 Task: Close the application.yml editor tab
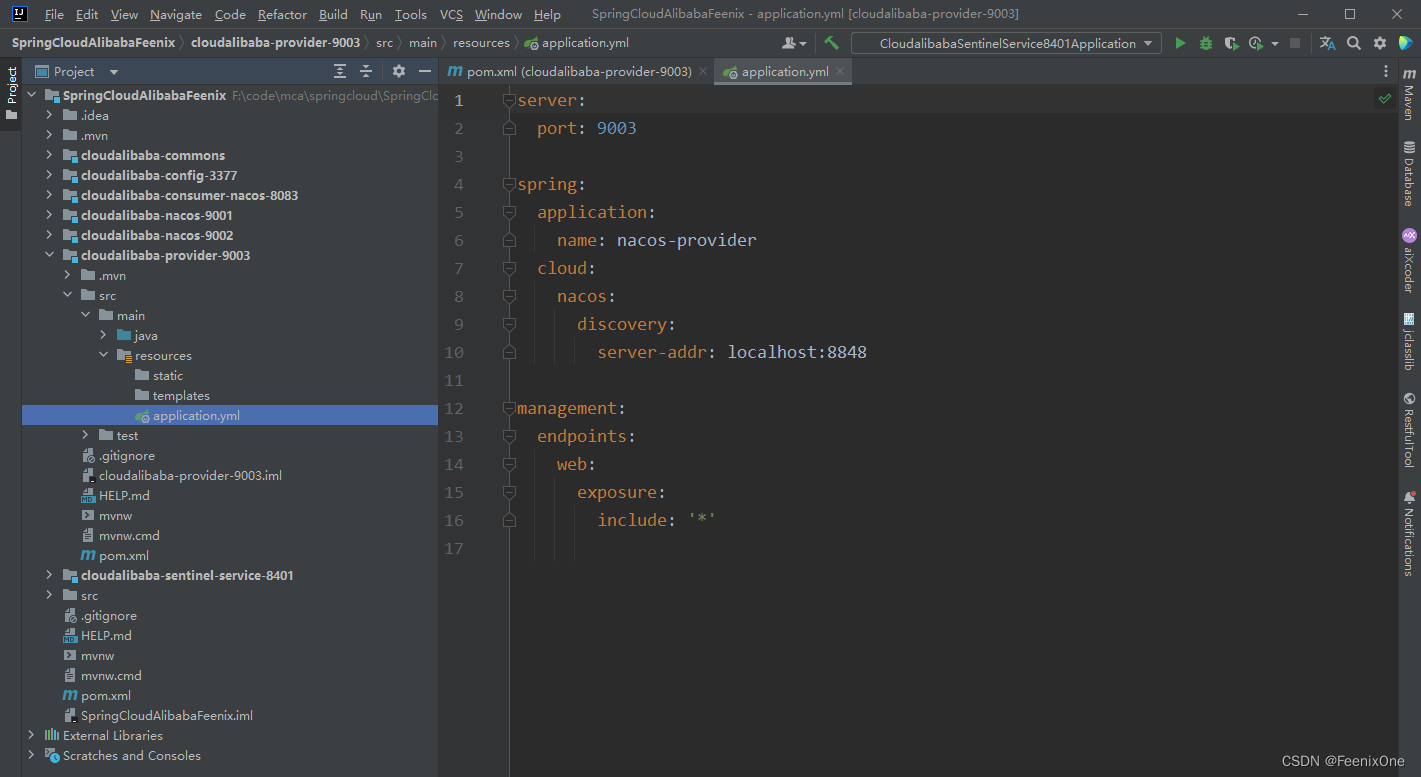pyautogui.click(x=840, y=71)
